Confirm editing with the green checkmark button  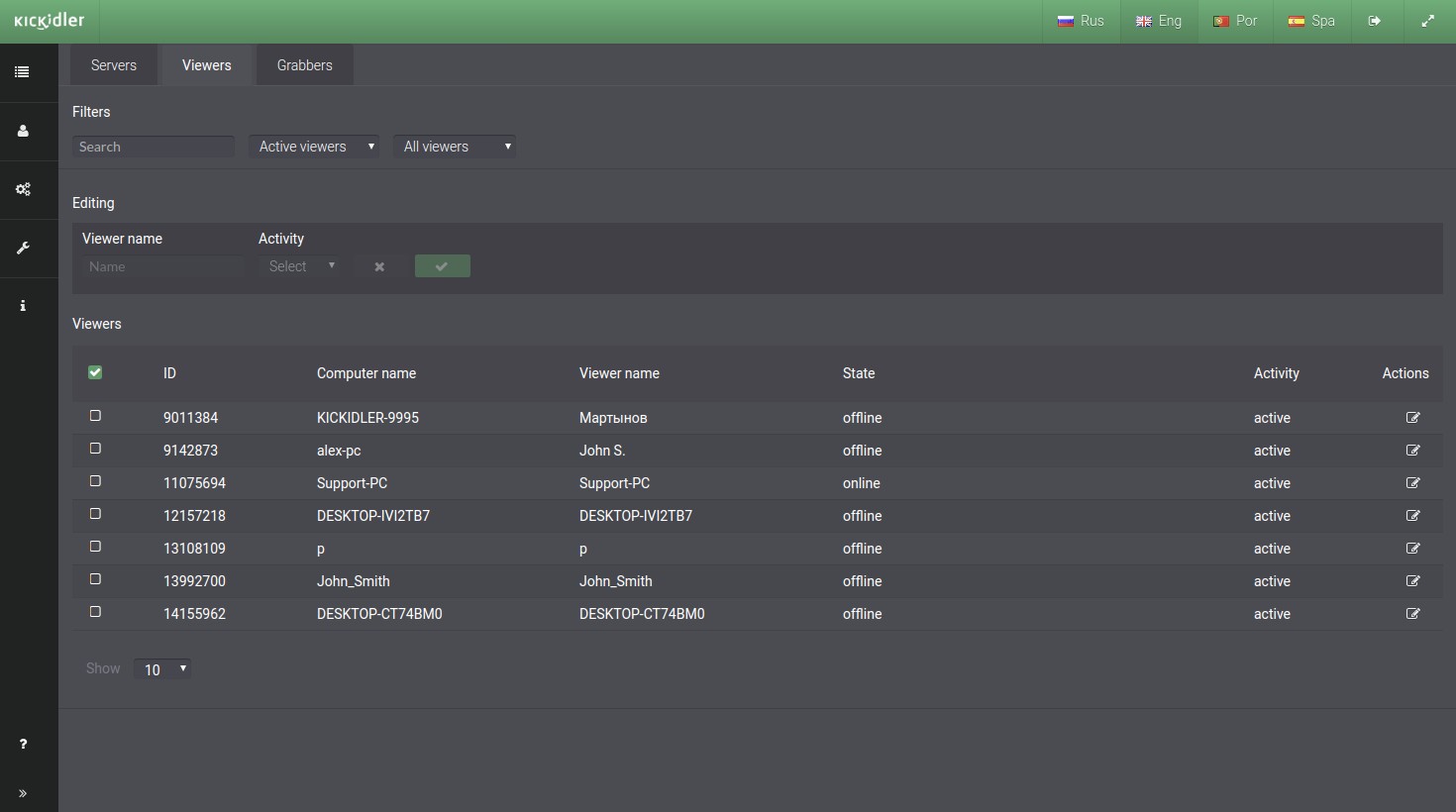[x=442, y=266]
